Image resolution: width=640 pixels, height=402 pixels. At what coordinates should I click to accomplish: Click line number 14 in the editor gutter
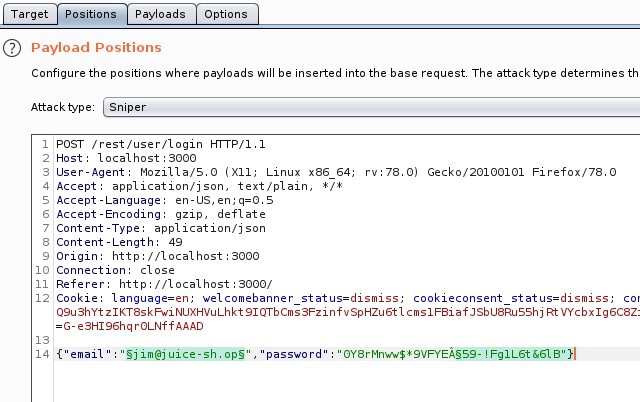42,354
